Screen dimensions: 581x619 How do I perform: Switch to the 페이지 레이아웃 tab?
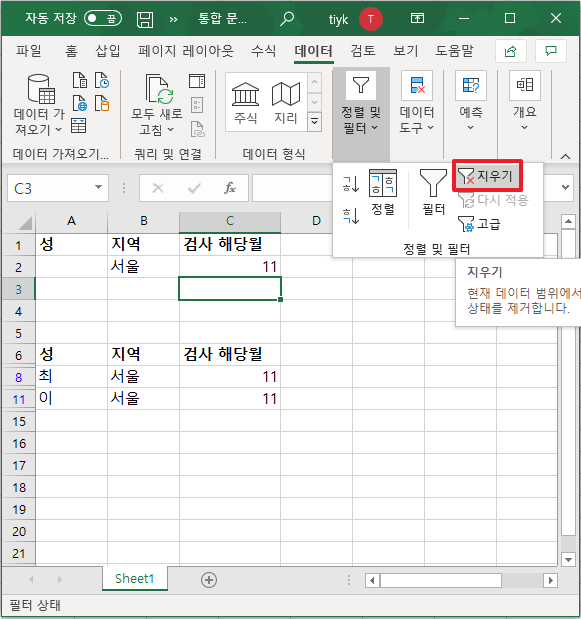186,51
